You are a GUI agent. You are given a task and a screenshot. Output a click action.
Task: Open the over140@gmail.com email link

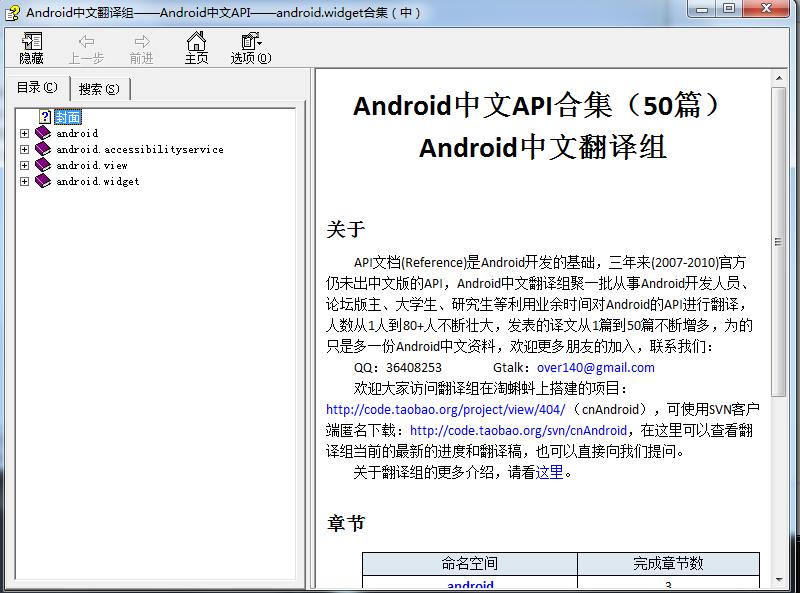pyautogui.click(x=595, y=367)
